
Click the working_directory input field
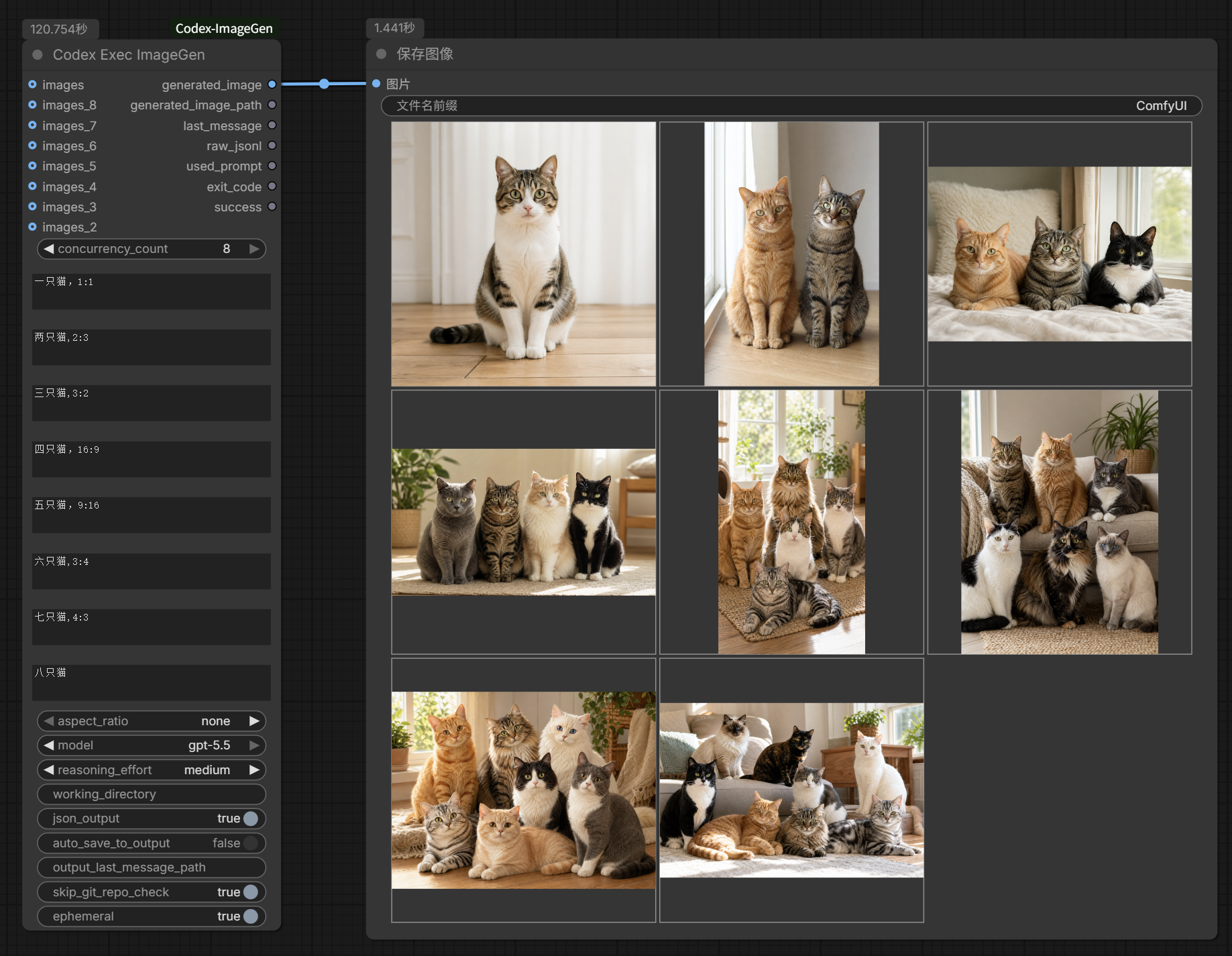click(x=152, y=794)
